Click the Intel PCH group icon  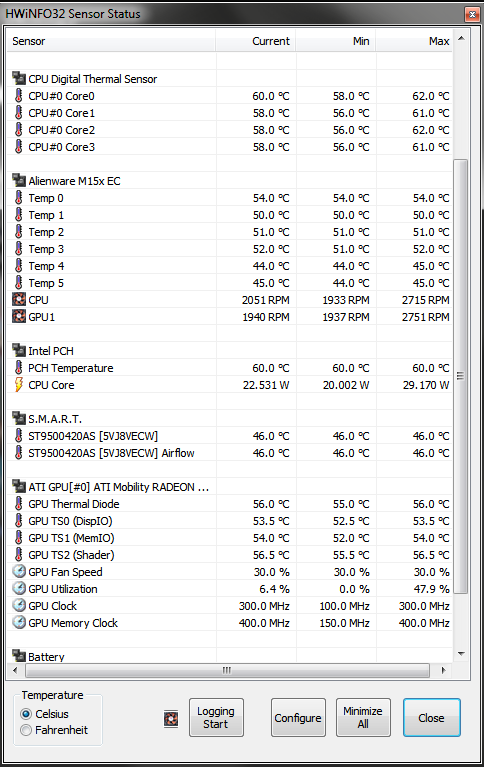click(x=19, y=350)
